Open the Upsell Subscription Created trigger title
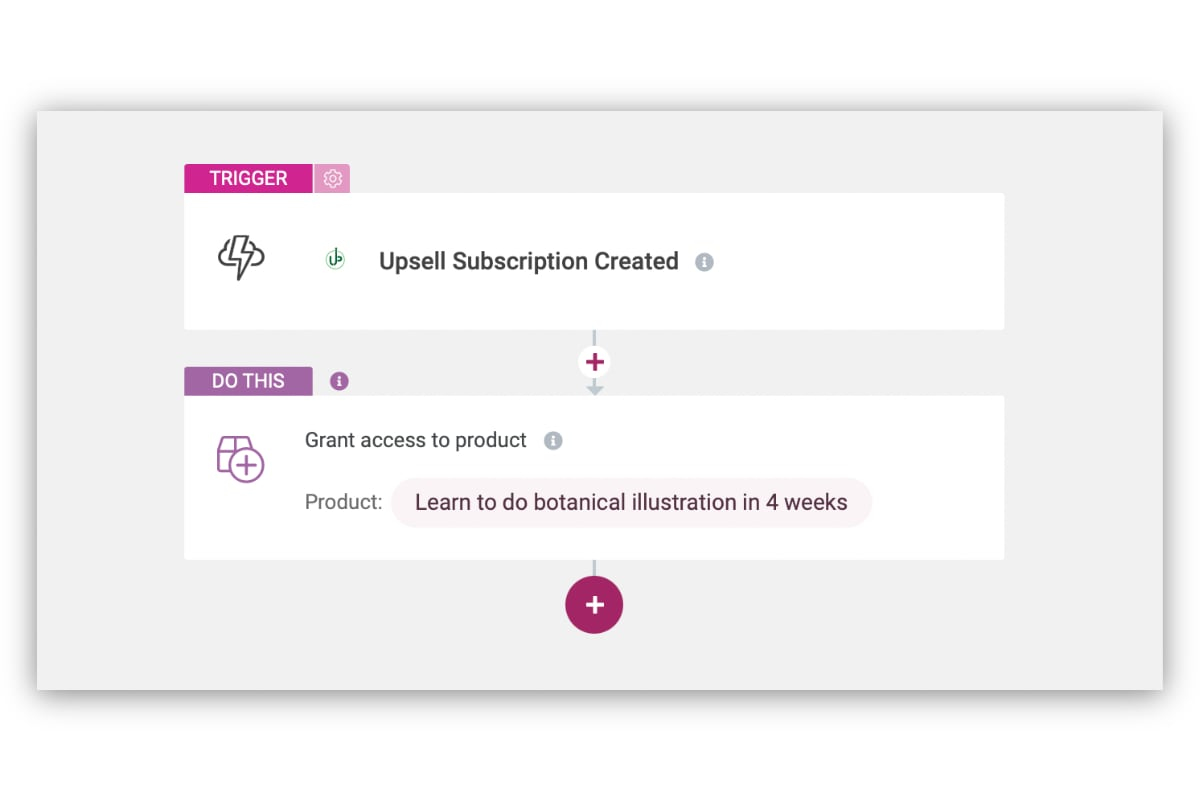Image resolution: width=1200 pixels, height=800 pixels. 528,262
